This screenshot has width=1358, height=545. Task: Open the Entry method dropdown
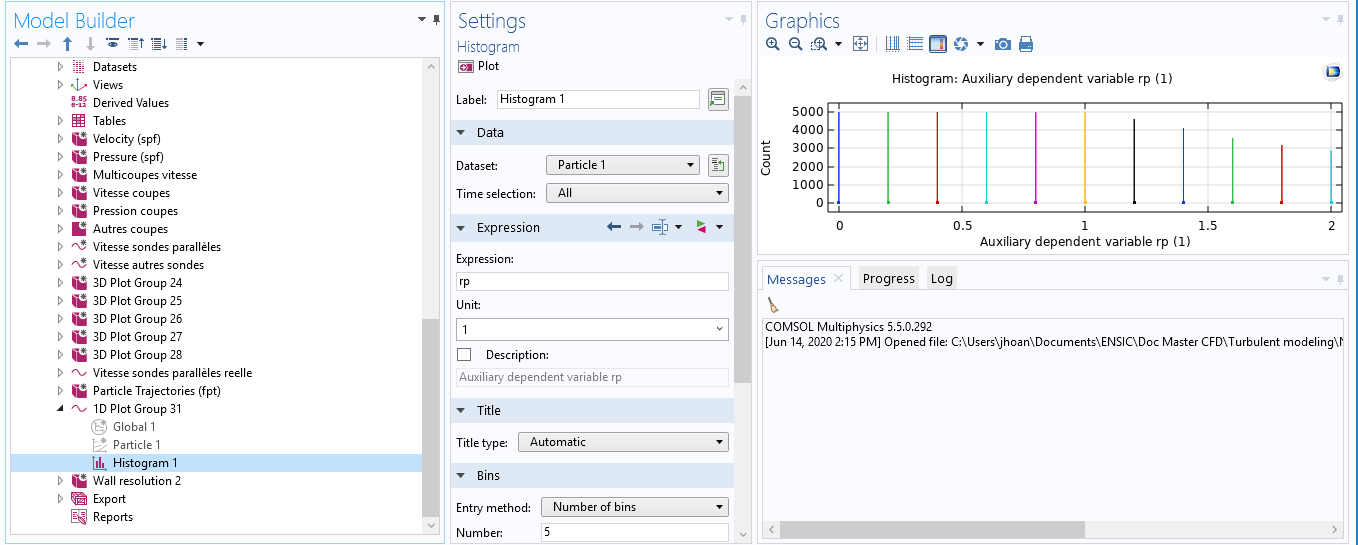(x=634, y=507)
